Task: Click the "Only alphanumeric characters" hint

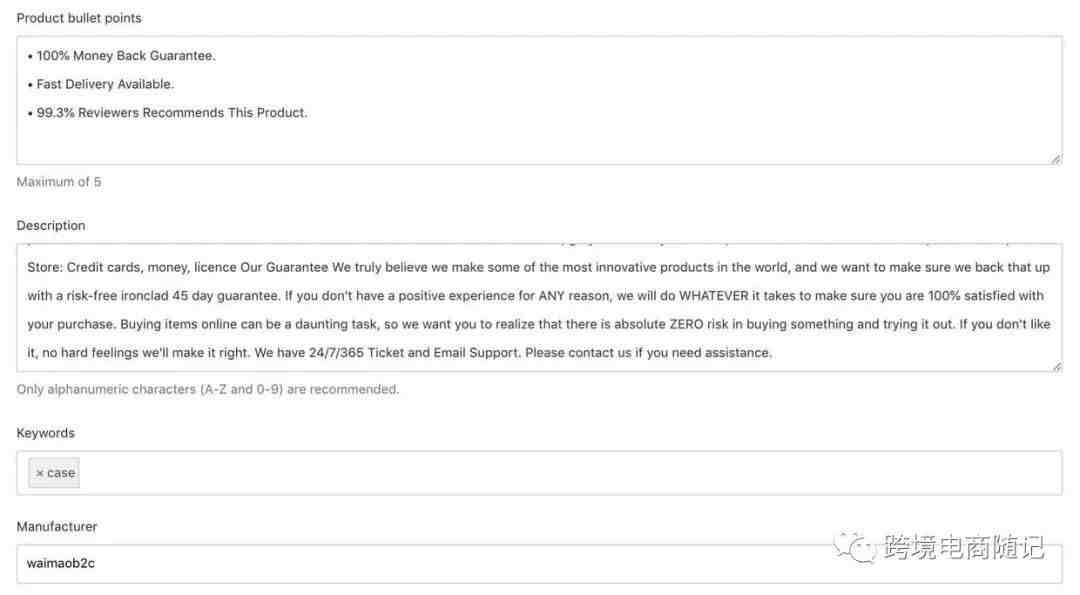Action: 207,389
